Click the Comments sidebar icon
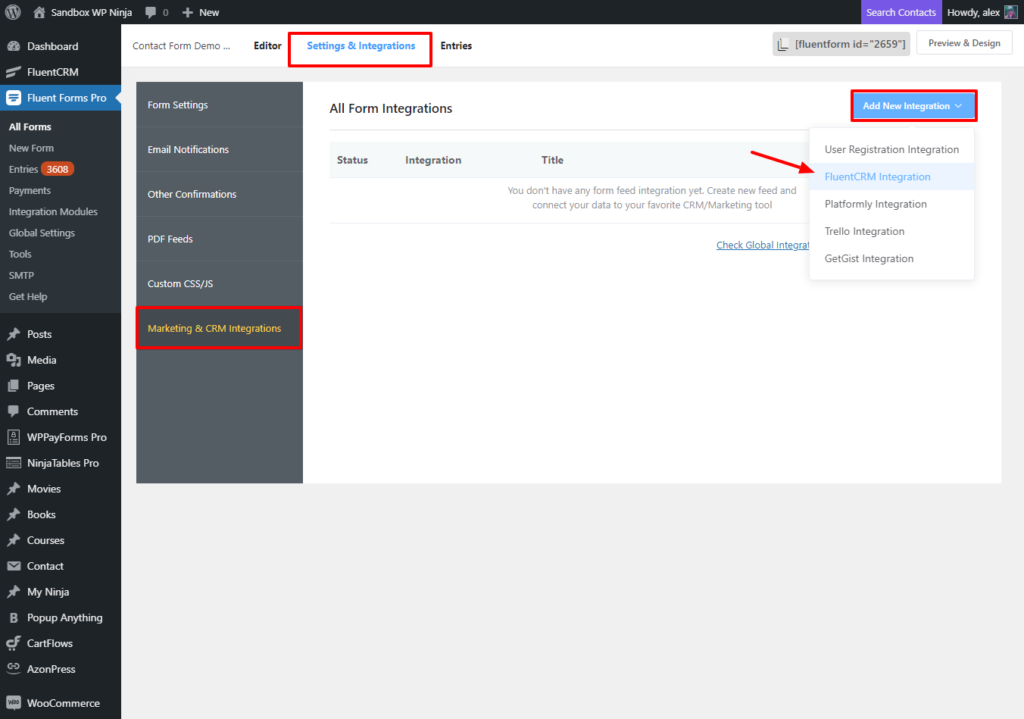The width and height of the screenshot is (1024, 719). (x=13, y=411)
